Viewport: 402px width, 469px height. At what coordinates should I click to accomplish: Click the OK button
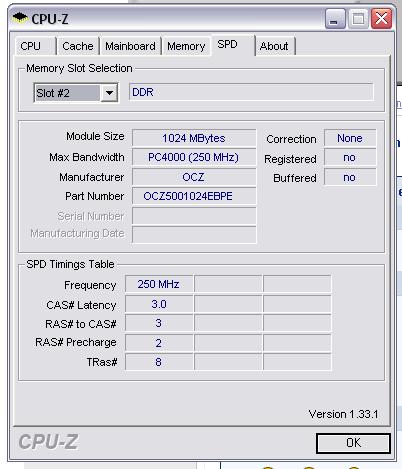353,443
